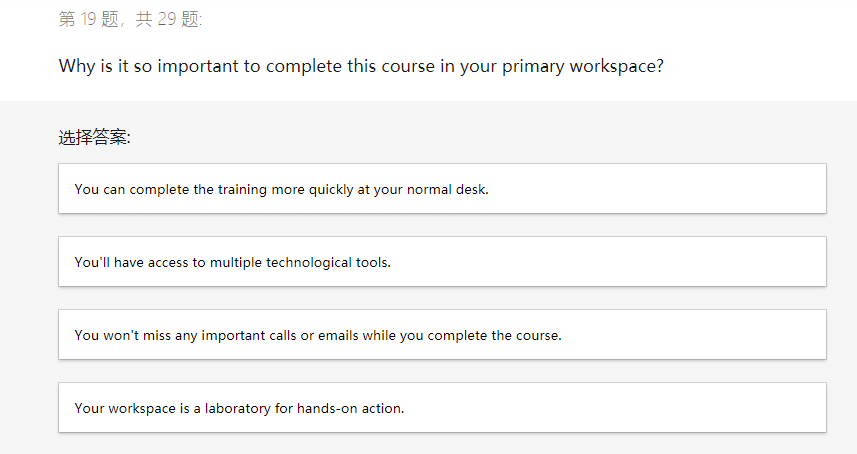This screenshot has height=454, width=857.
Task: Choose "You'll have access to multiple technological tools"
Action: [x=442, y=262]
